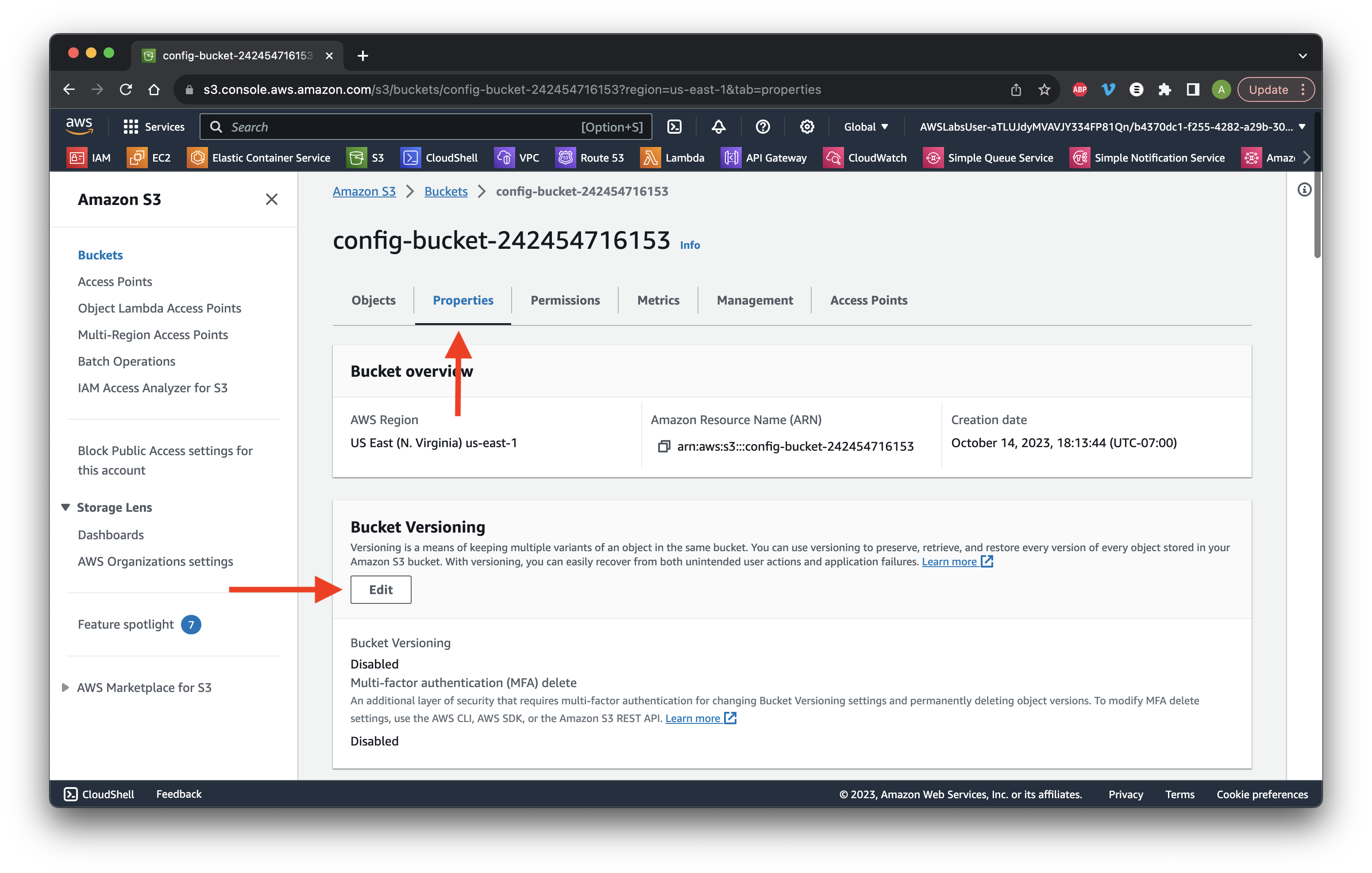This screenshot has height=873, width=1372.
Task: Click the AdBlock Plus extension icon
Action: click(x=1079, y=89)
